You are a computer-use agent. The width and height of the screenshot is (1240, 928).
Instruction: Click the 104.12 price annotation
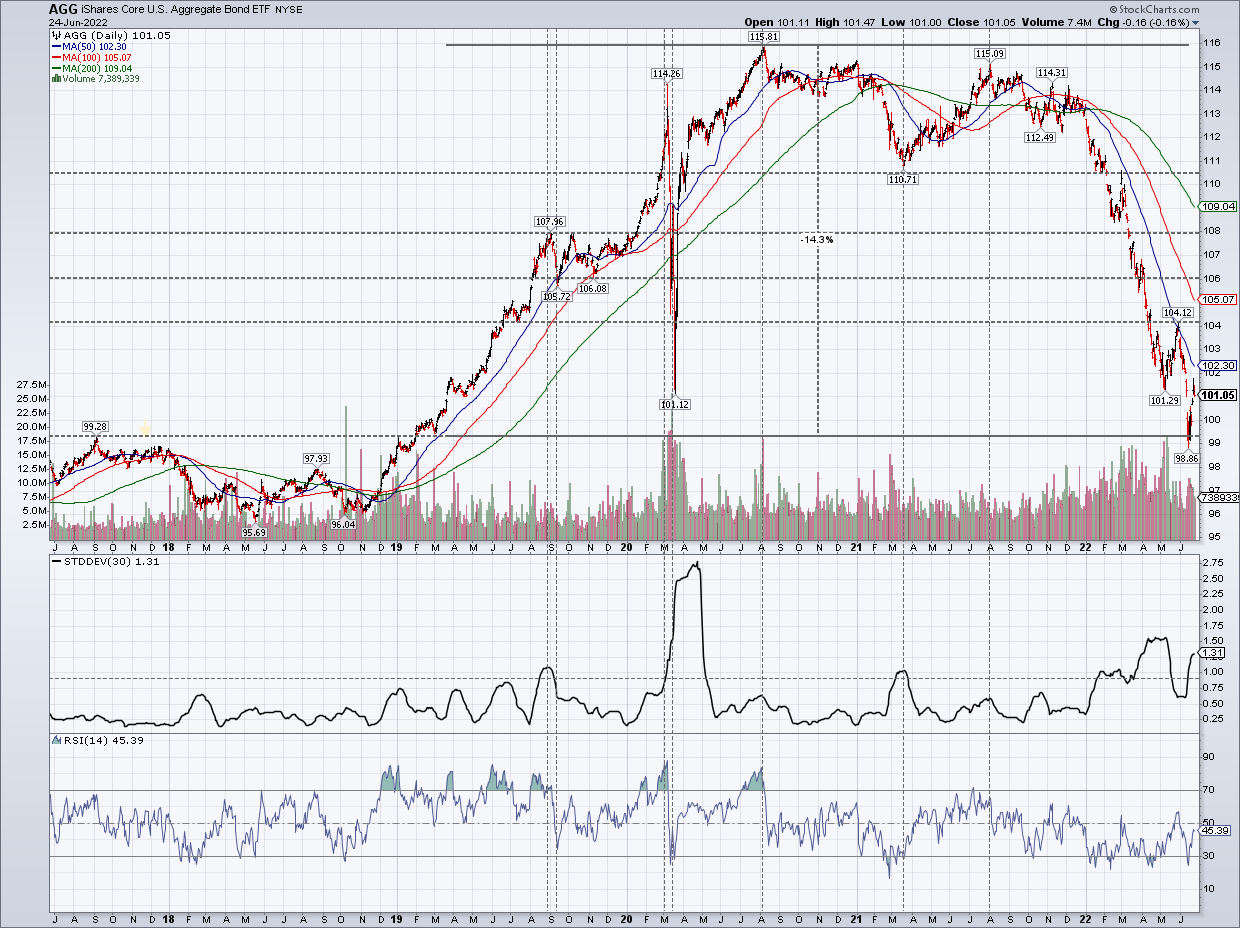click(x=1179, y=313)
